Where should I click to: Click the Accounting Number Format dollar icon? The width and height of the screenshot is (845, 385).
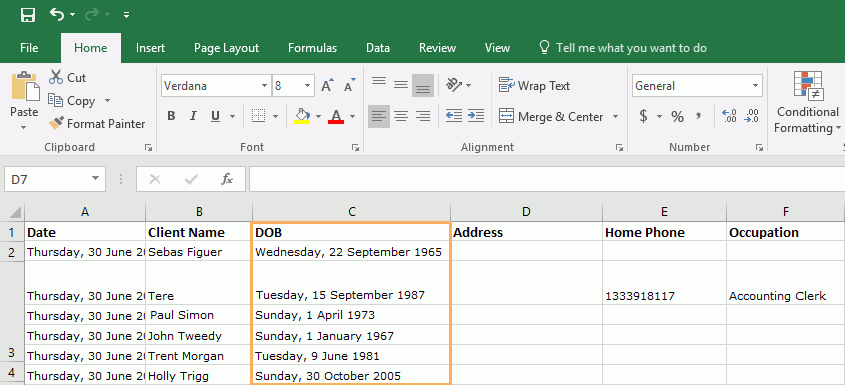[643, 116]
